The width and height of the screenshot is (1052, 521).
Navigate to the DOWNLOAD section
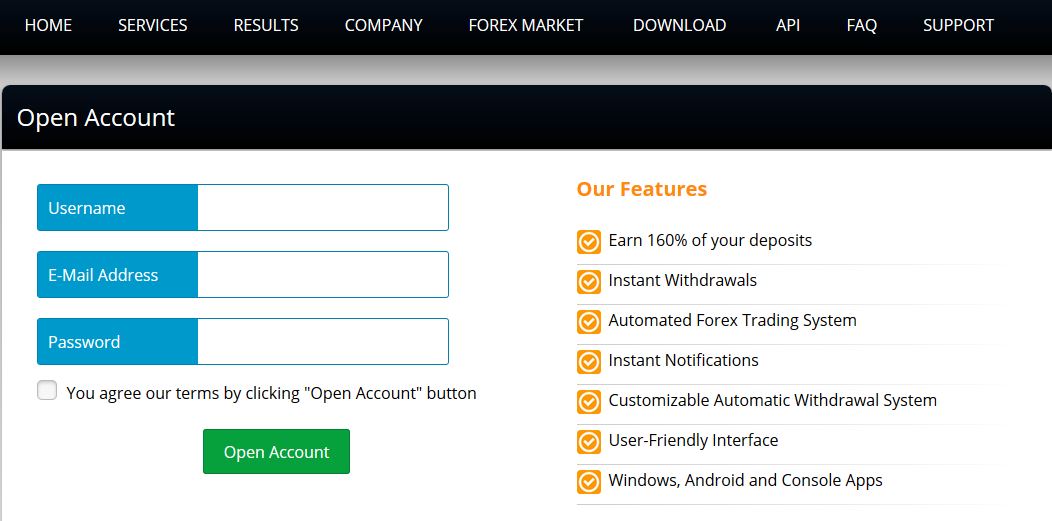[679, 25]
